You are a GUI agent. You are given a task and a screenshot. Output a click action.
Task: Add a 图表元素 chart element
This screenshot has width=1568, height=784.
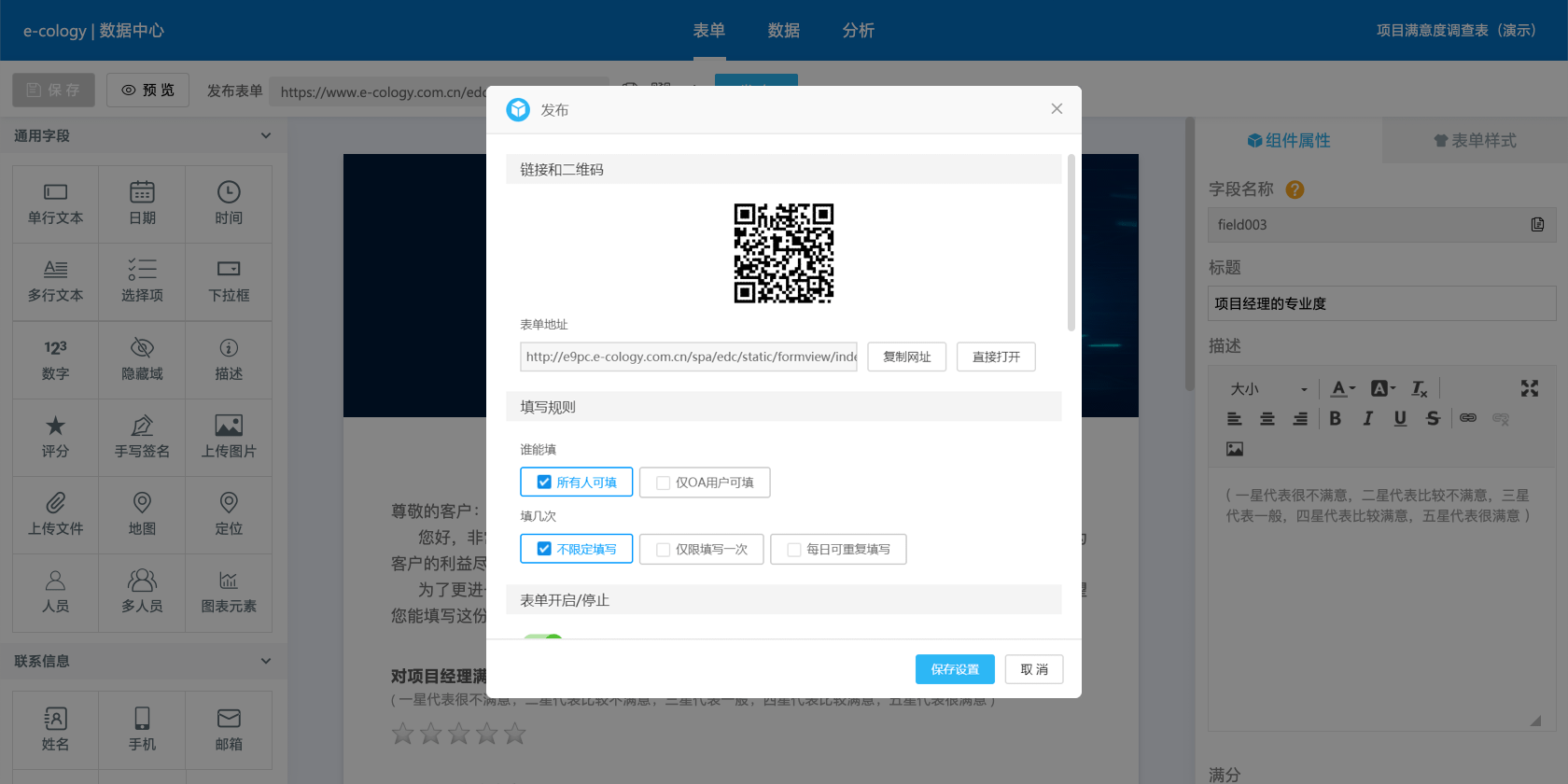[229, 593]
